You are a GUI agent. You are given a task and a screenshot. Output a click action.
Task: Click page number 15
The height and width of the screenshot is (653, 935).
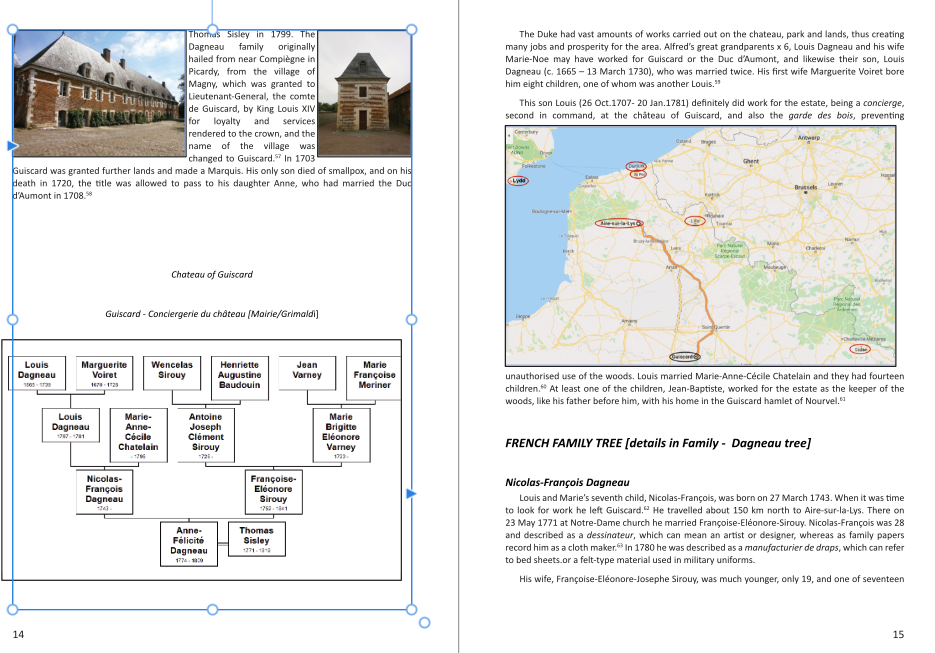click(x=898, y=635)
